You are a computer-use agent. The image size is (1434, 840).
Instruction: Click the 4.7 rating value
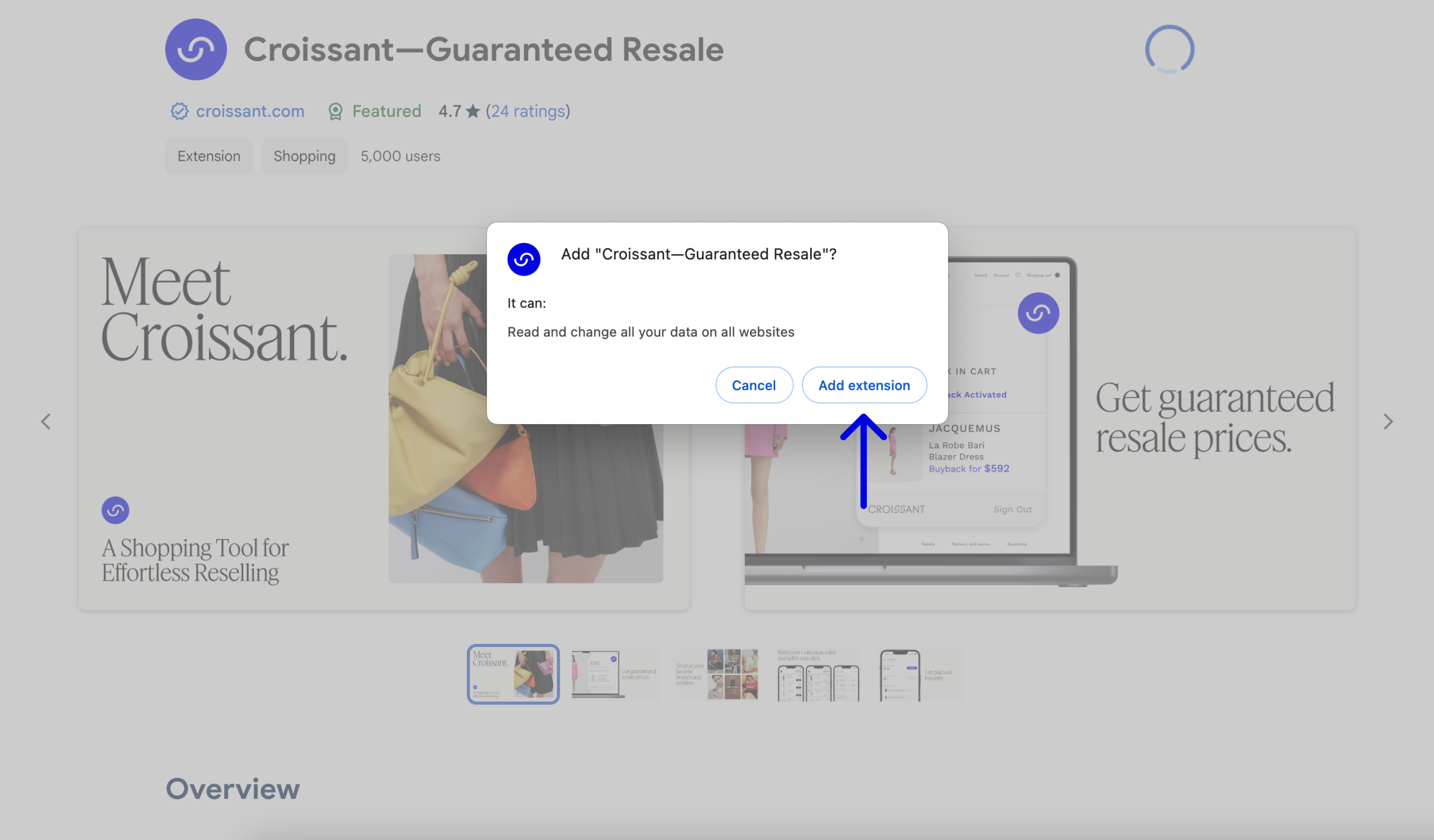coord(450,111)
